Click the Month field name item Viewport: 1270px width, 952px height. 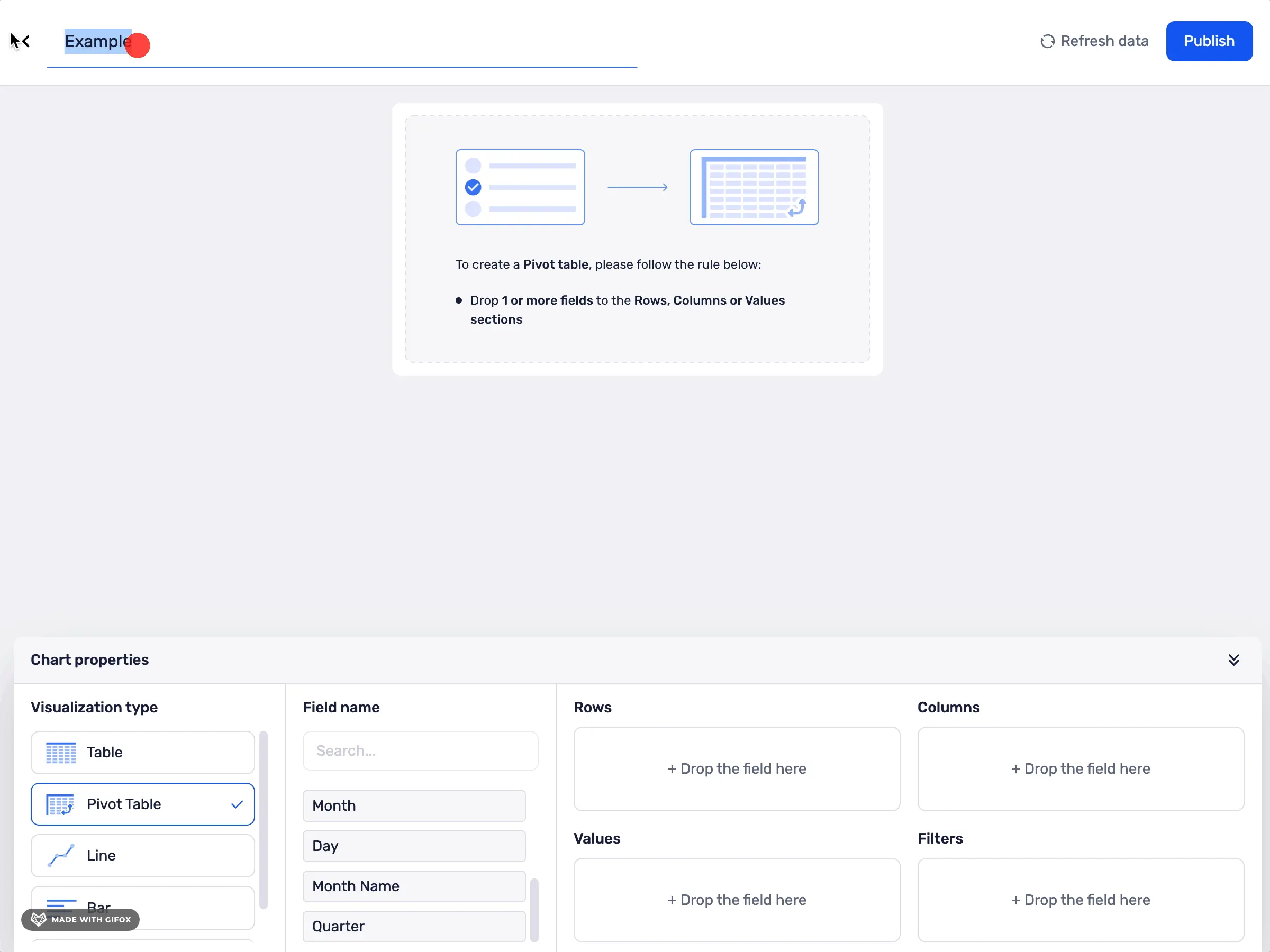tap(413, 805)
